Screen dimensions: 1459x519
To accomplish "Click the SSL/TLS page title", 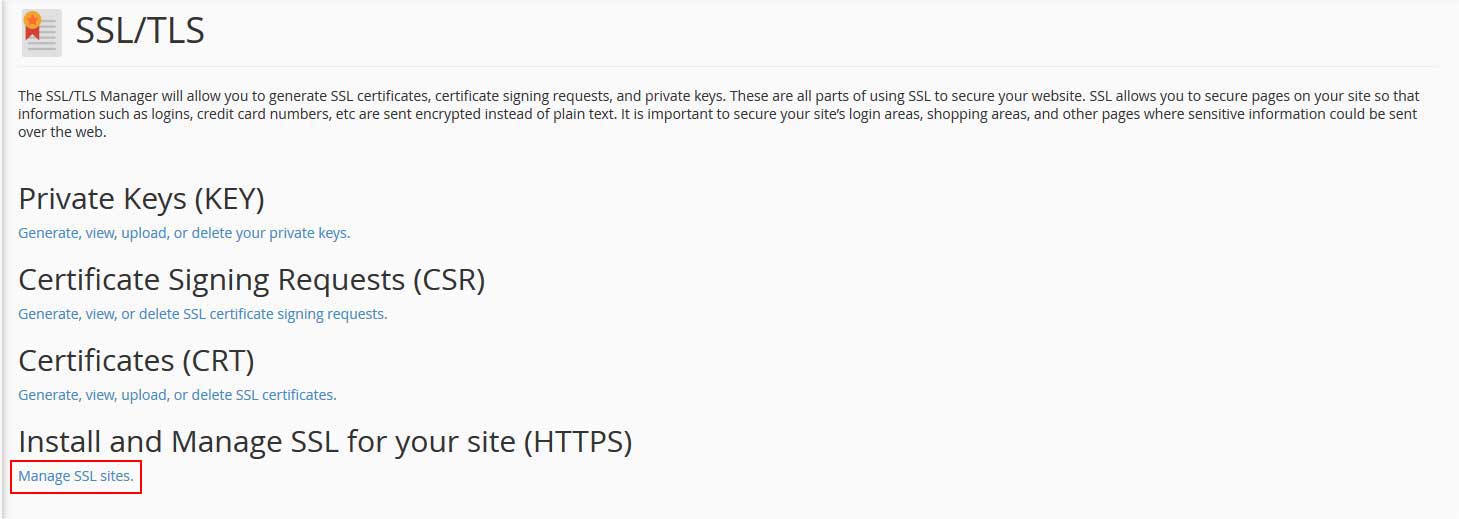I will click(x=140, y=32).
